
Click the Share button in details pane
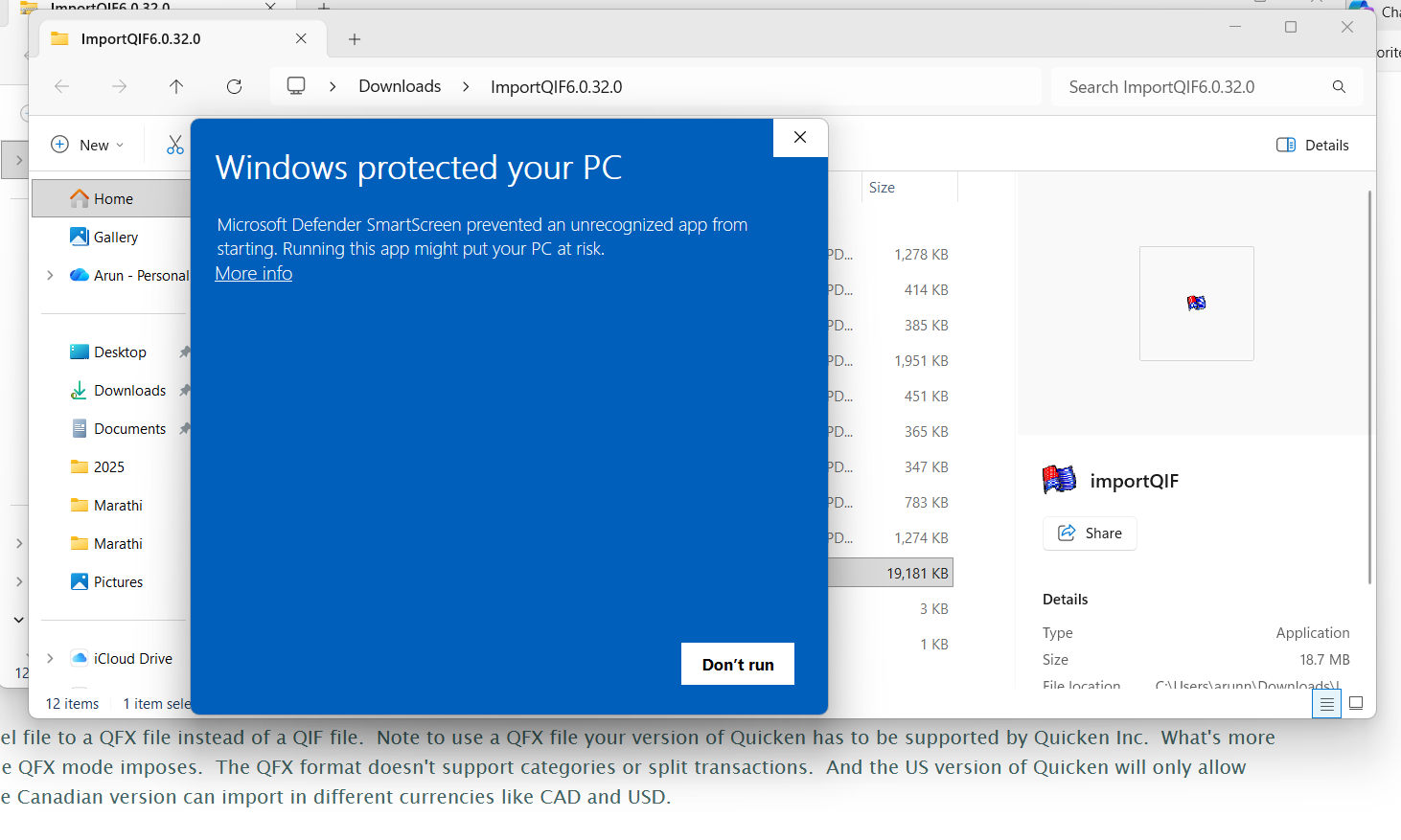pyautogui.click(x=1090, y=534)
